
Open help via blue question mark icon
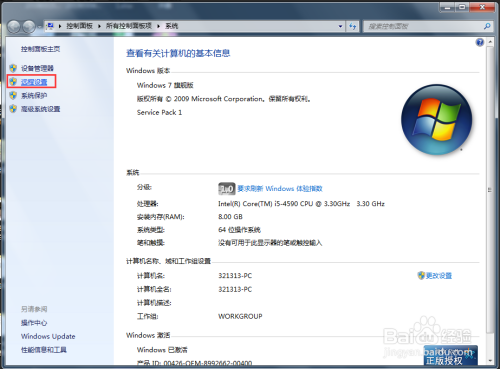(480, 42)
